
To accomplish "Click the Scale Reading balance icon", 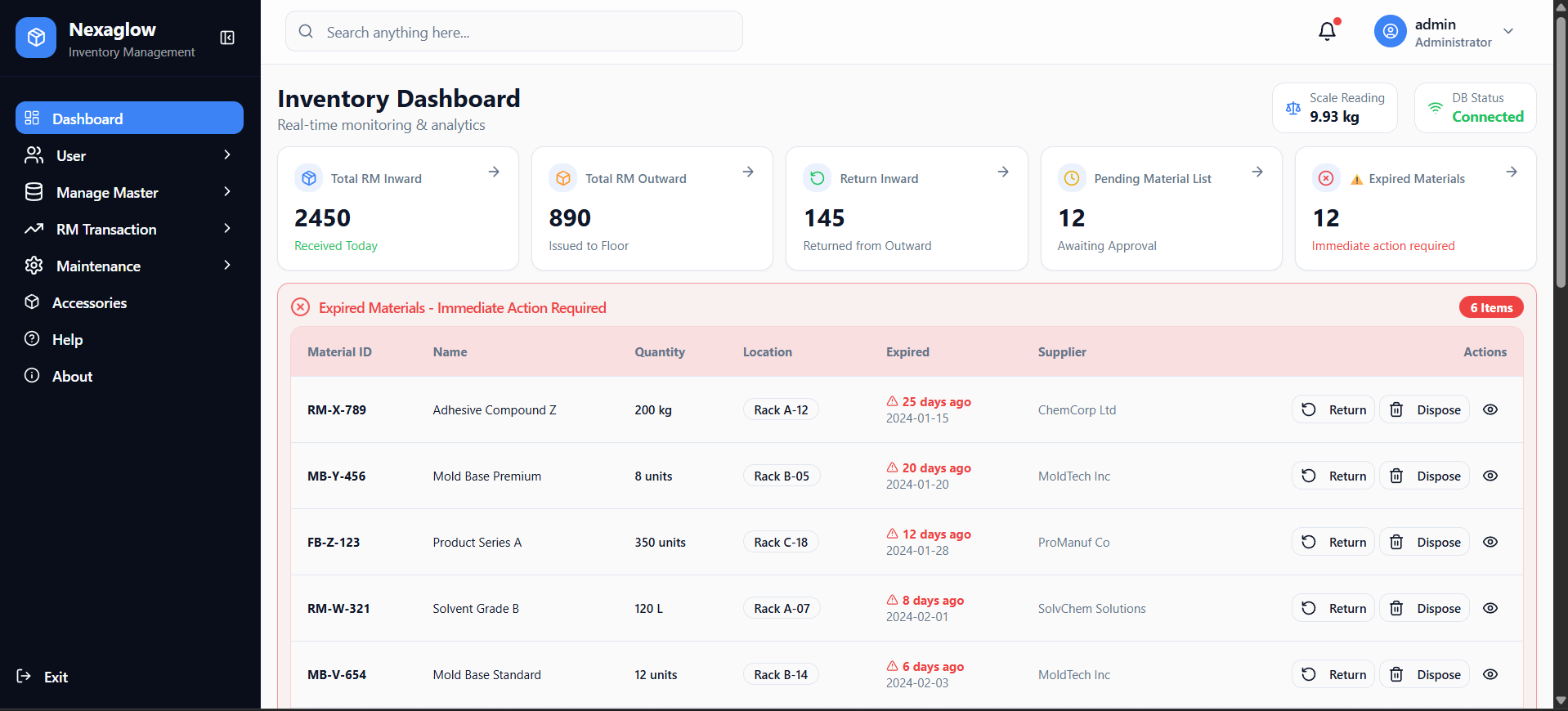I will (1292, 108).
